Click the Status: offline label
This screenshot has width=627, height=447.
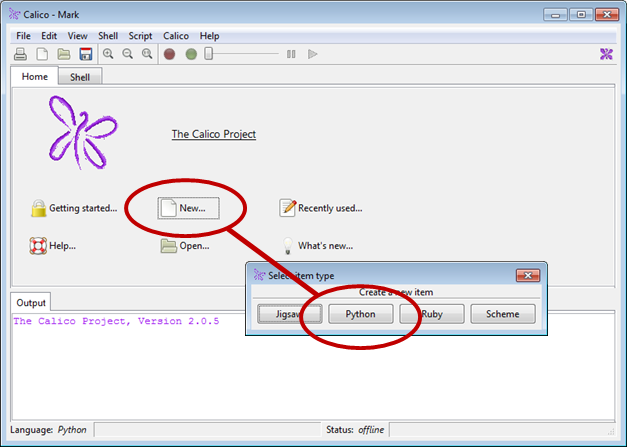[x=355, y=430]
